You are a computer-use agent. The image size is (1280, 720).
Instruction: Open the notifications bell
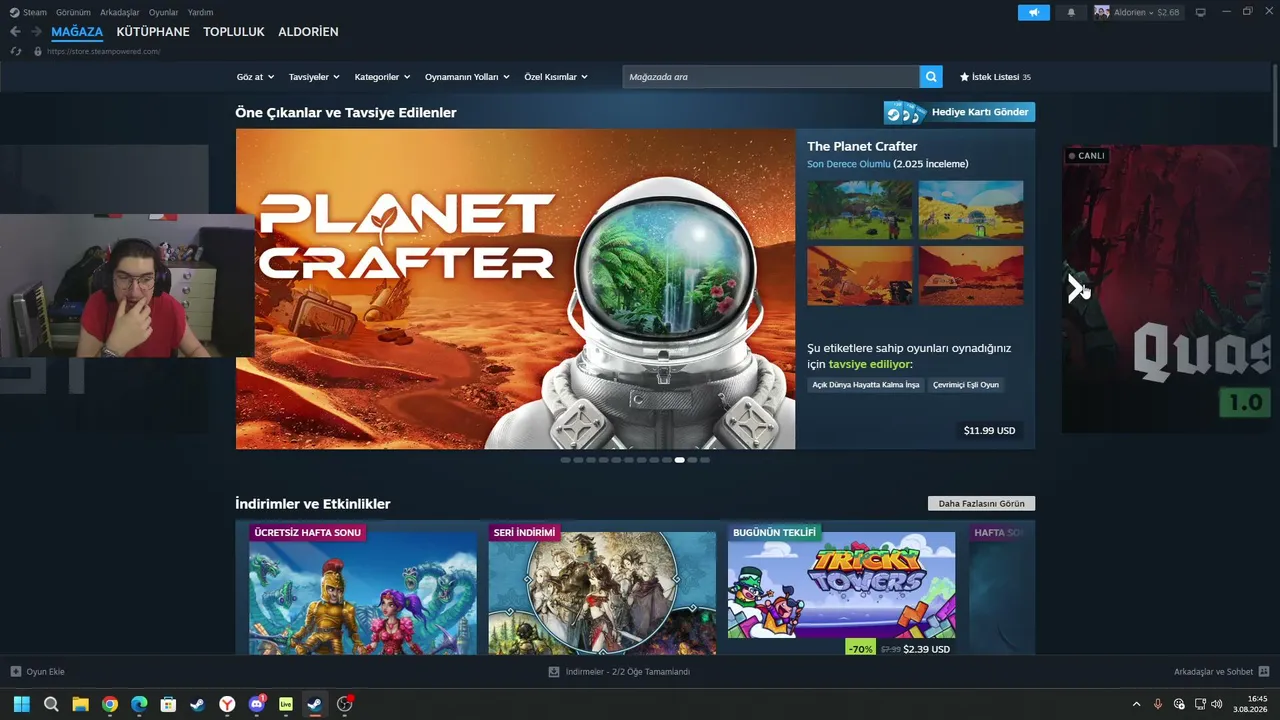click(1071, 12)
